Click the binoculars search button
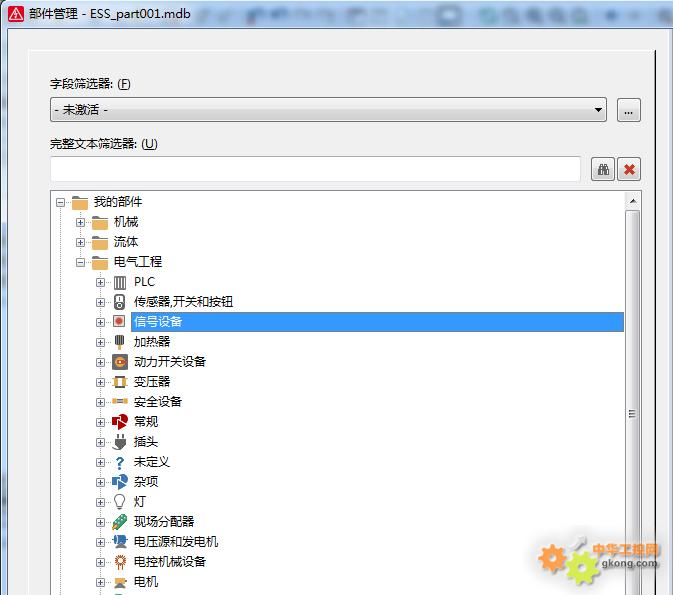This screenshot has width=673, height=595. (x=603, y=169)
